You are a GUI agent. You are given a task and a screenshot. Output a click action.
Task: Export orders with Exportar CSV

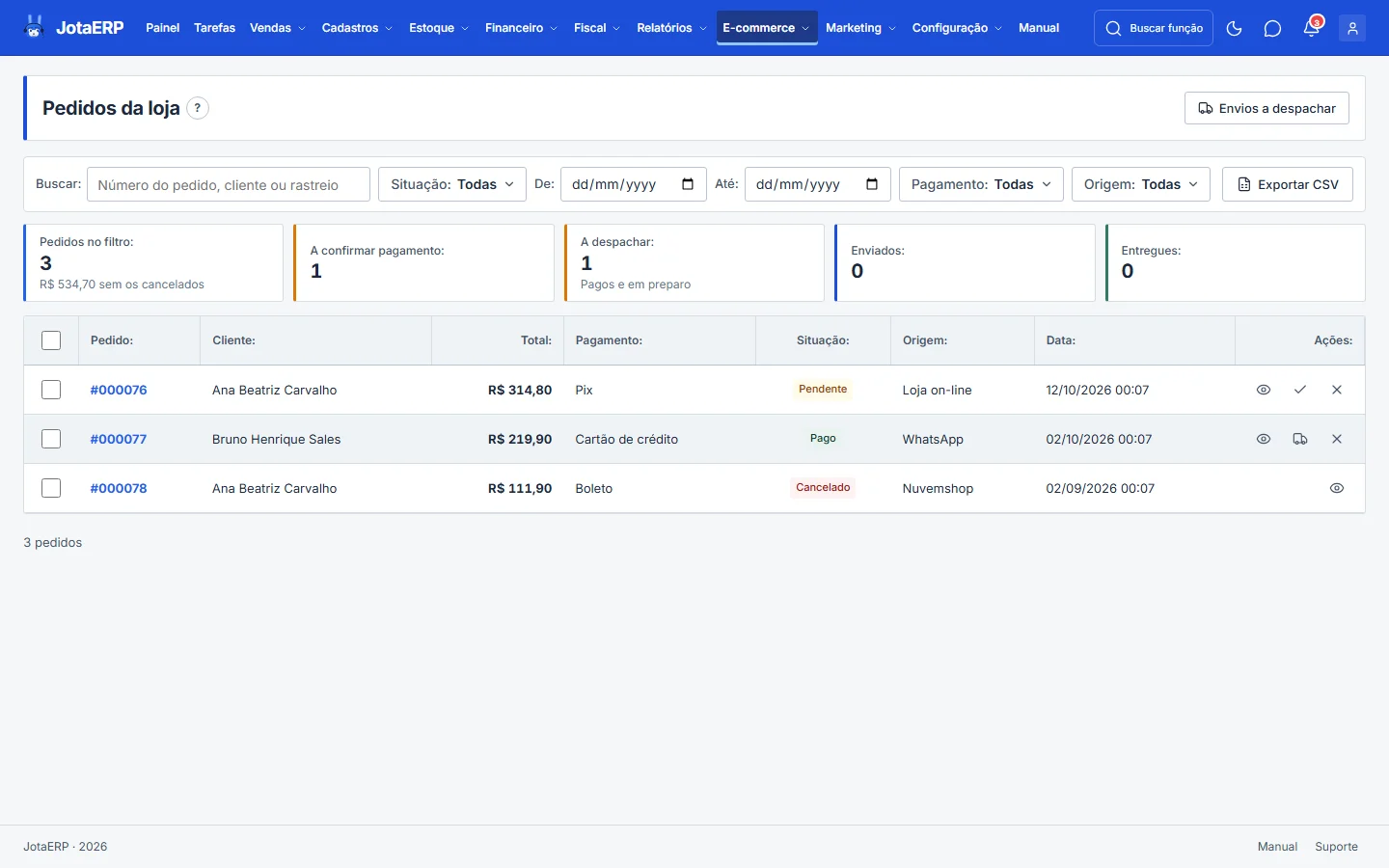tap(1288, 184)
